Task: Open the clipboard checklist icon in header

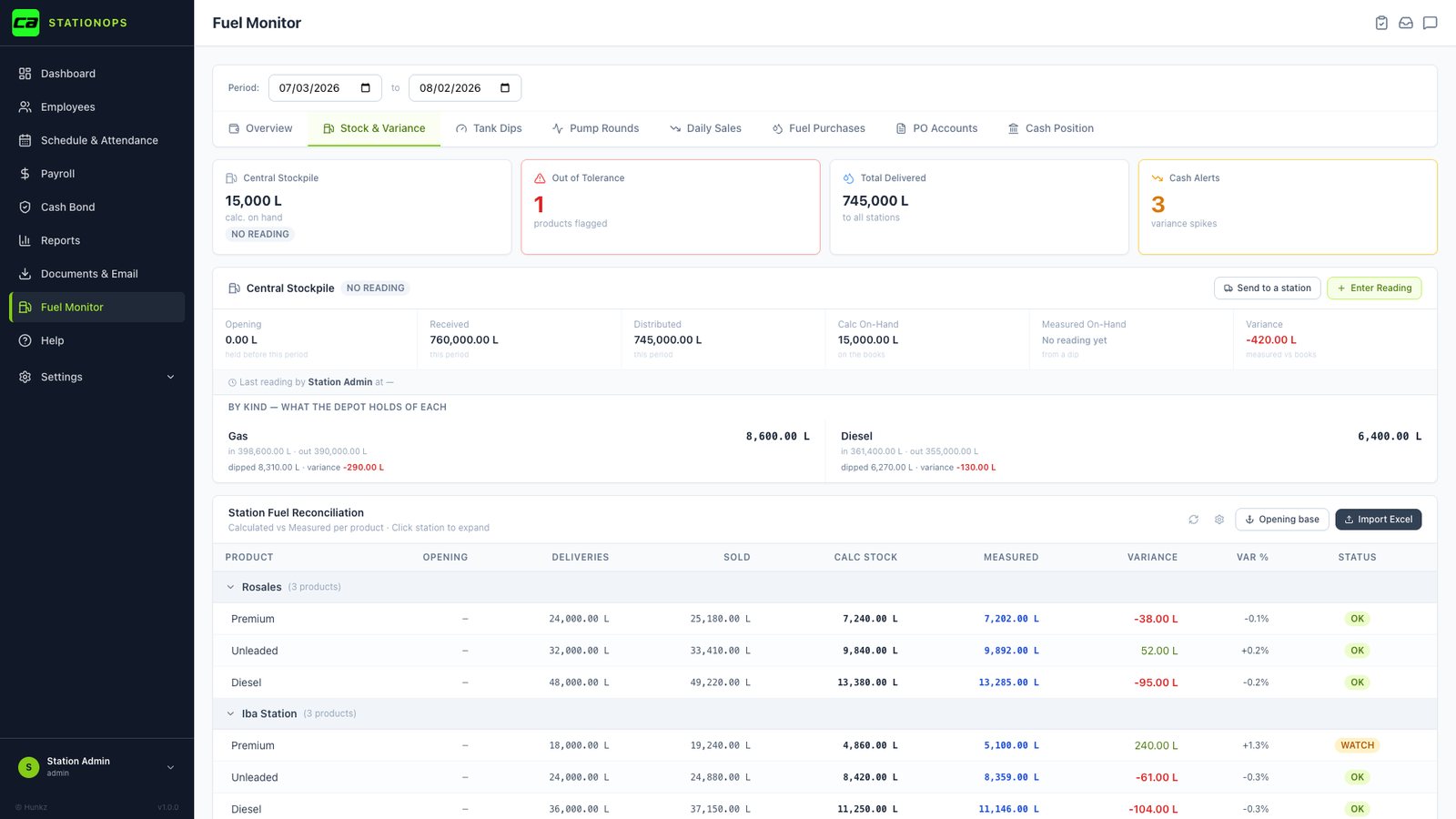Action: coord(1381,23)
